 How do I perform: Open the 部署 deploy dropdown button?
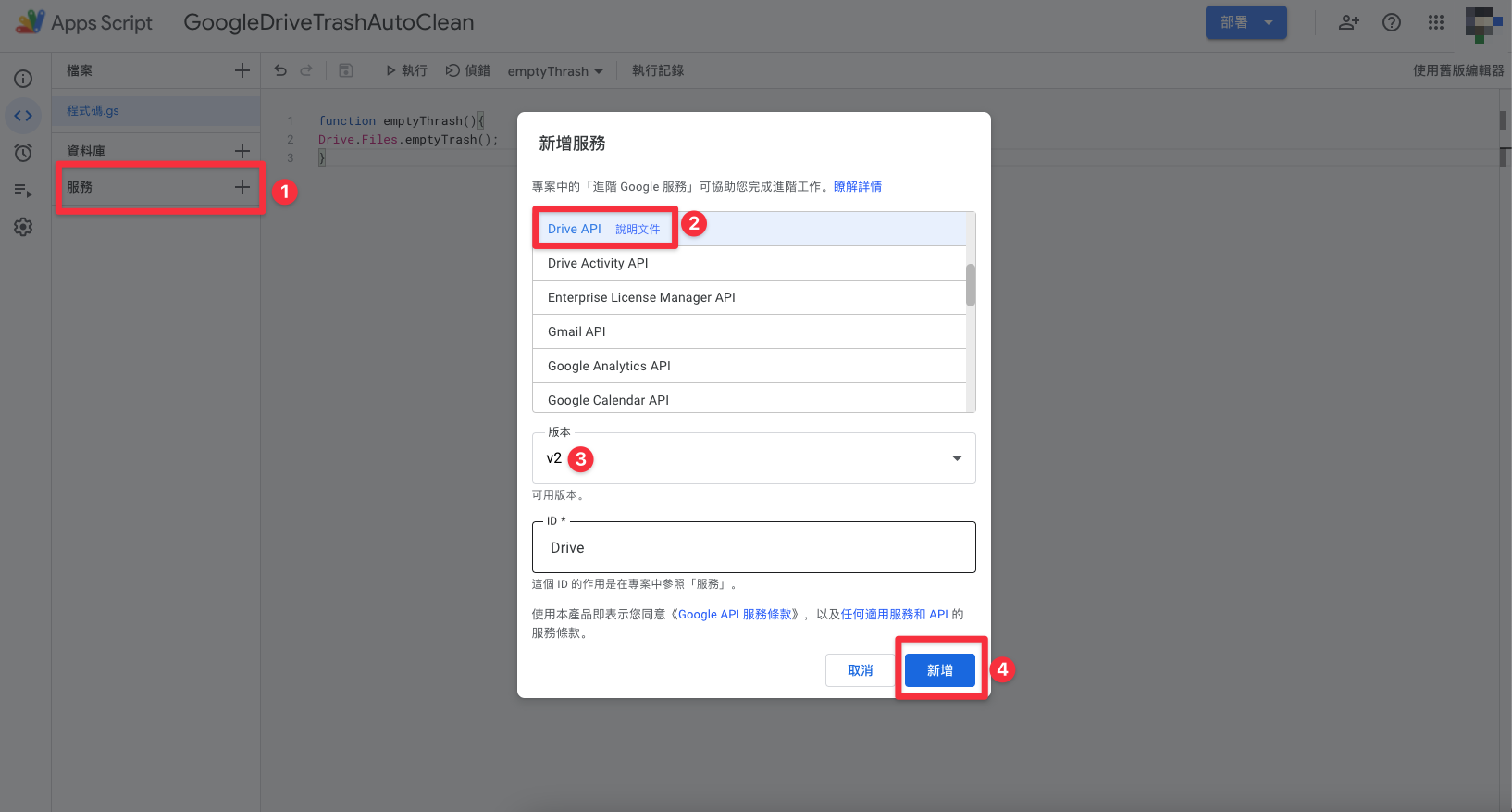tap(1246, 22)
